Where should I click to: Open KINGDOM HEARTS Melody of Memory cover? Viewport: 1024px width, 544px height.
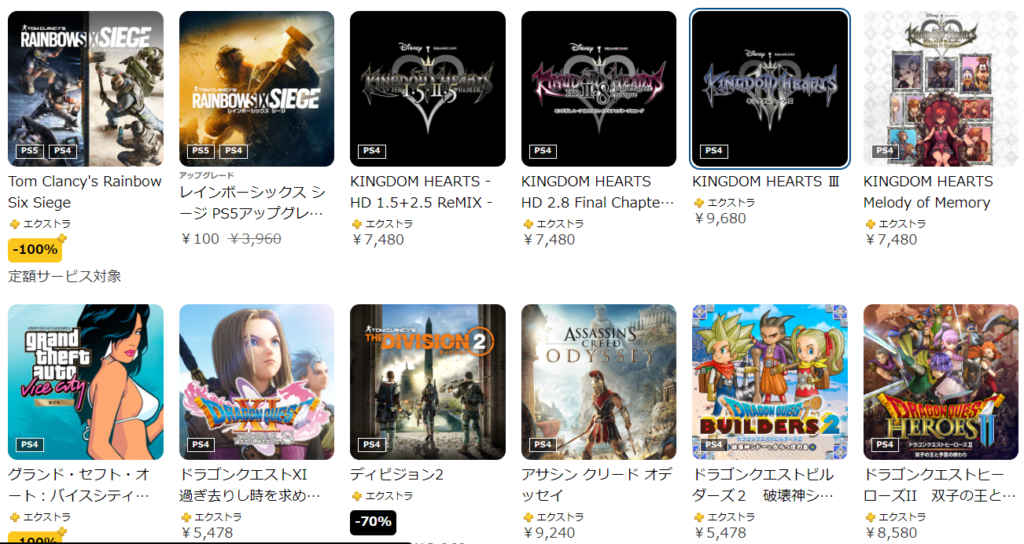coord(941,89)
